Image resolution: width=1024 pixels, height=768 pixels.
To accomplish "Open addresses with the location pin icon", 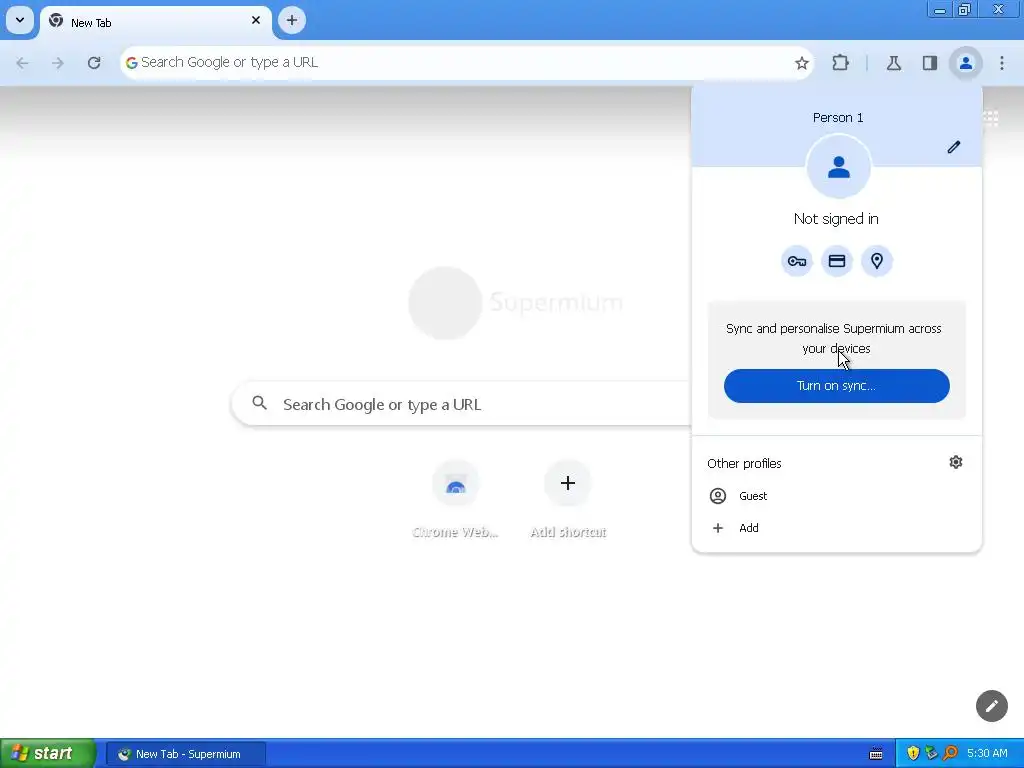I will pyautogui.click(x=877, y=261).
